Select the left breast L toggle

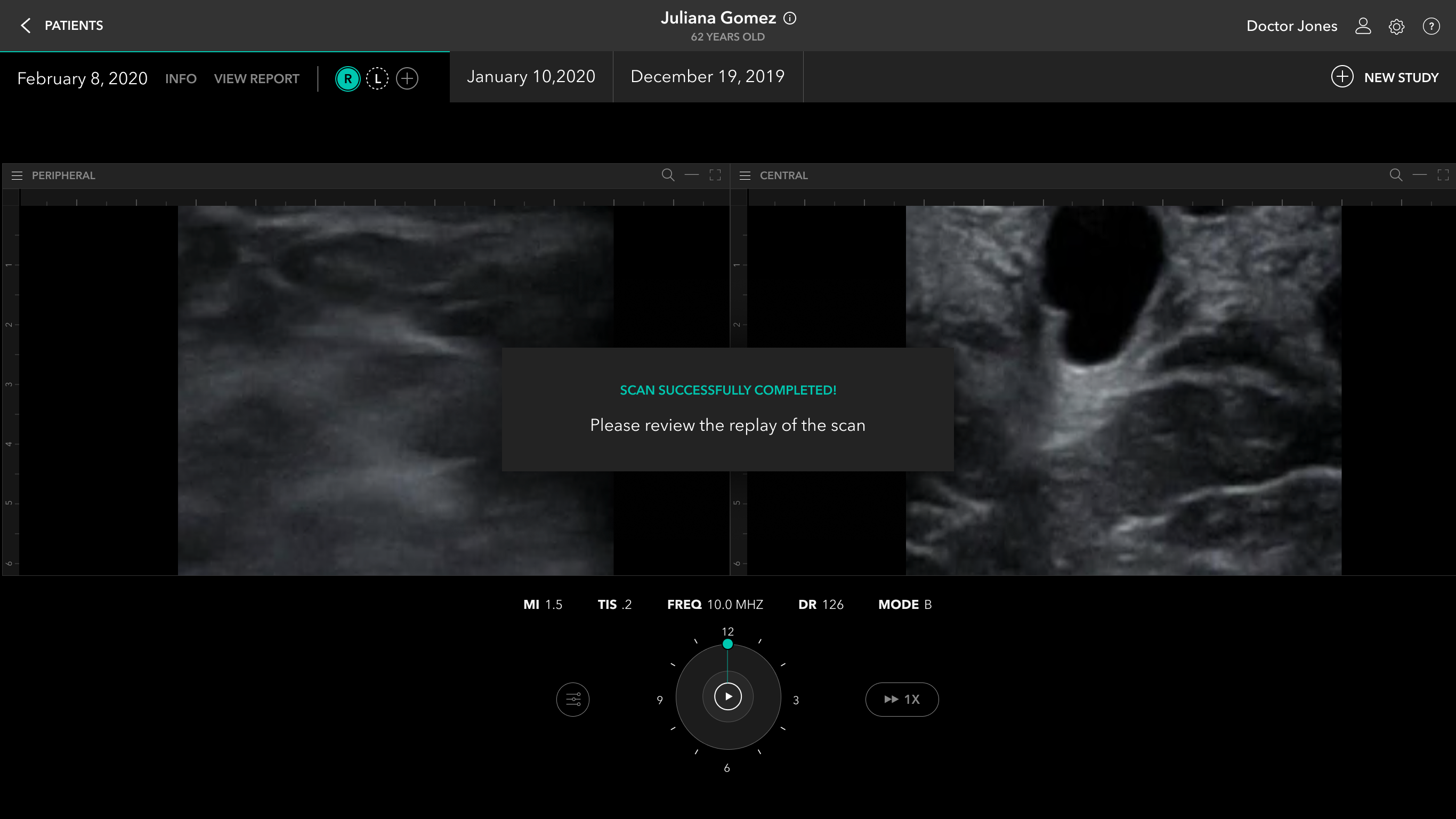tap(377, 78)
